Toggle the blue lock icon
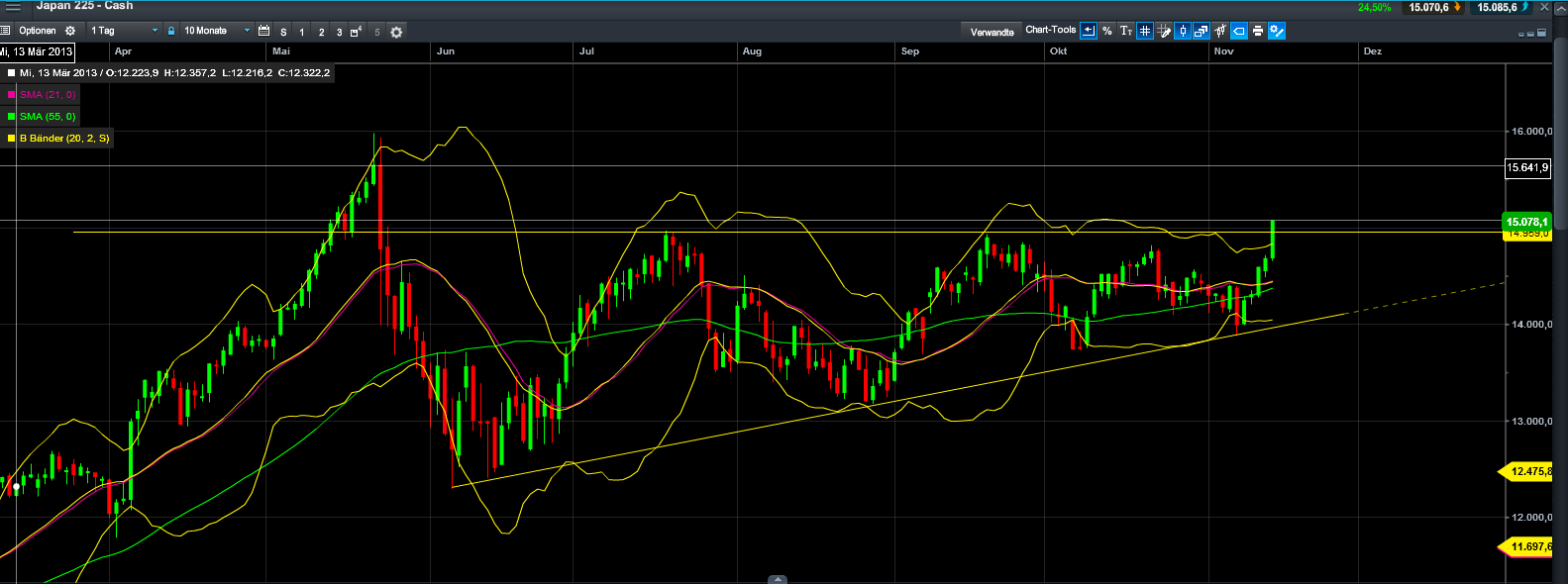Viewport: 1568px width, 584px height. (171, 31)
